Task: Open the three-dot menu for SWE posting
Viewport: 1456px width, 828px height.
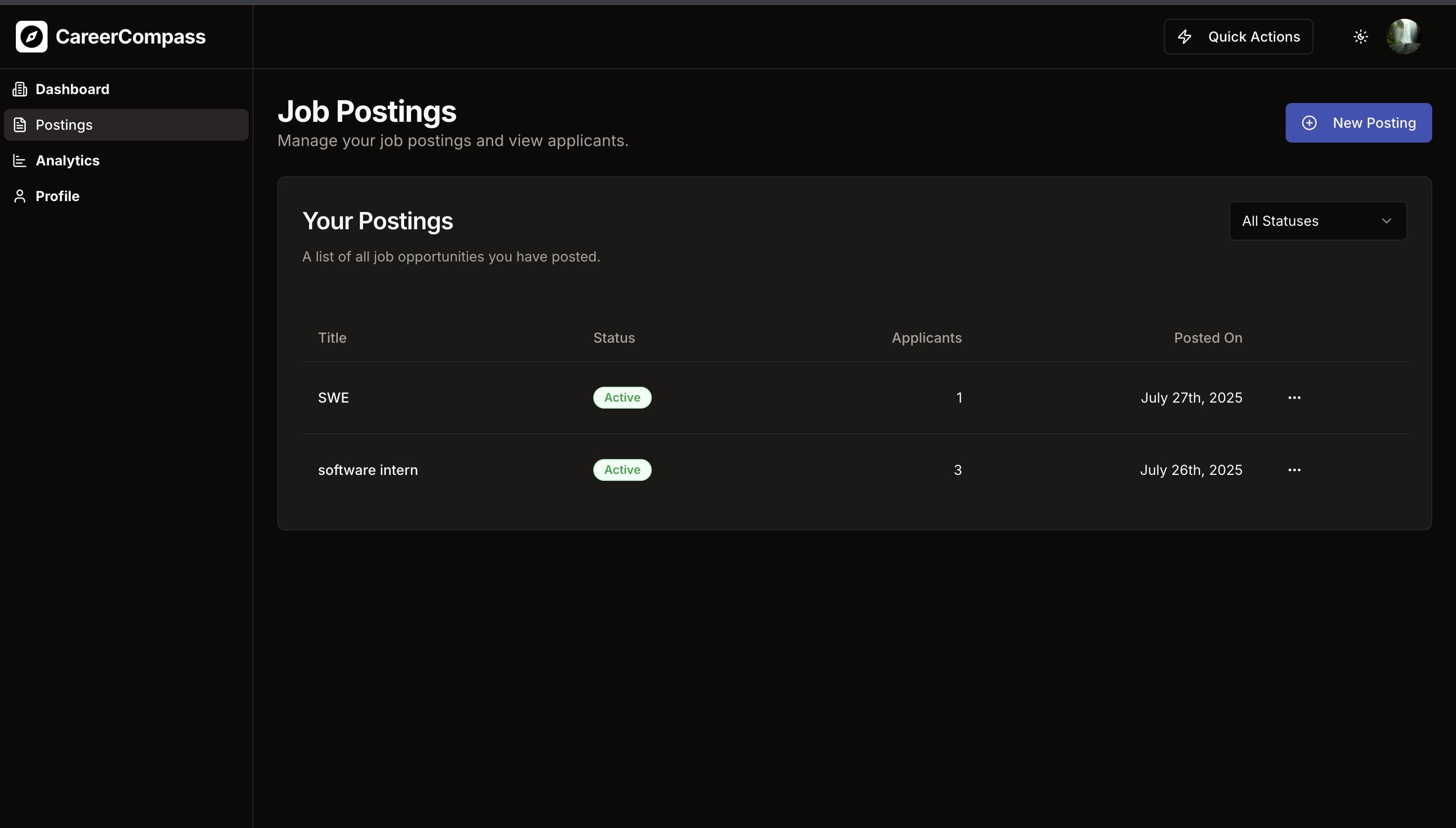Action: point(1294,398)
